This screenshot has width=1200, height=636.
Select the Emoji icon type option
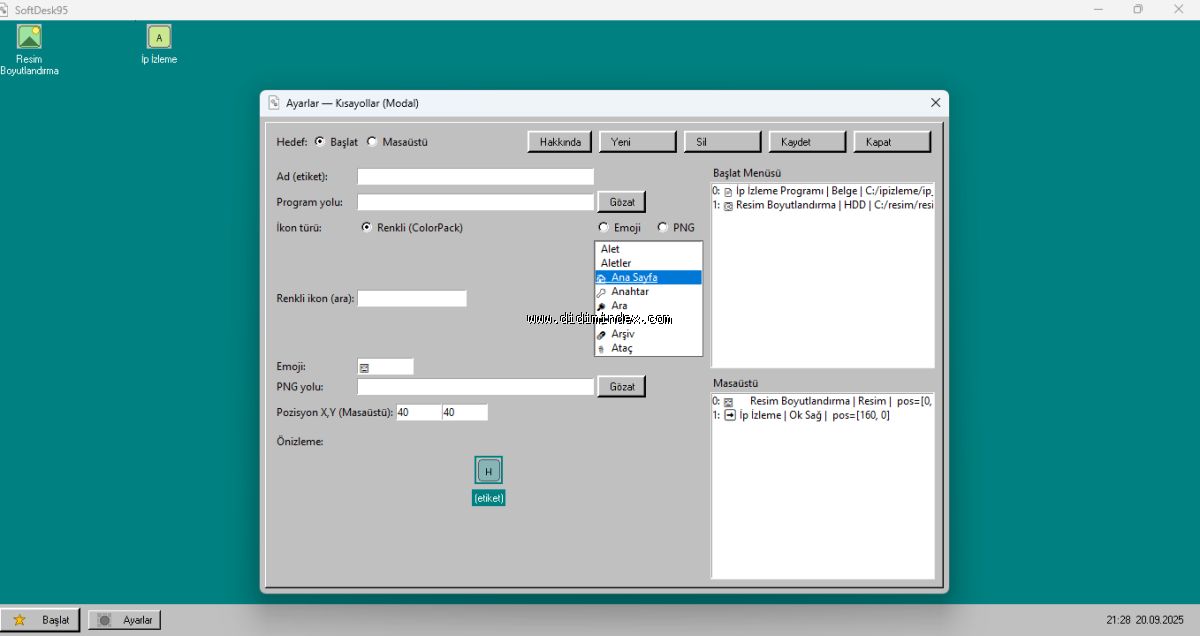pyautogui.click(x=603, y=228)
